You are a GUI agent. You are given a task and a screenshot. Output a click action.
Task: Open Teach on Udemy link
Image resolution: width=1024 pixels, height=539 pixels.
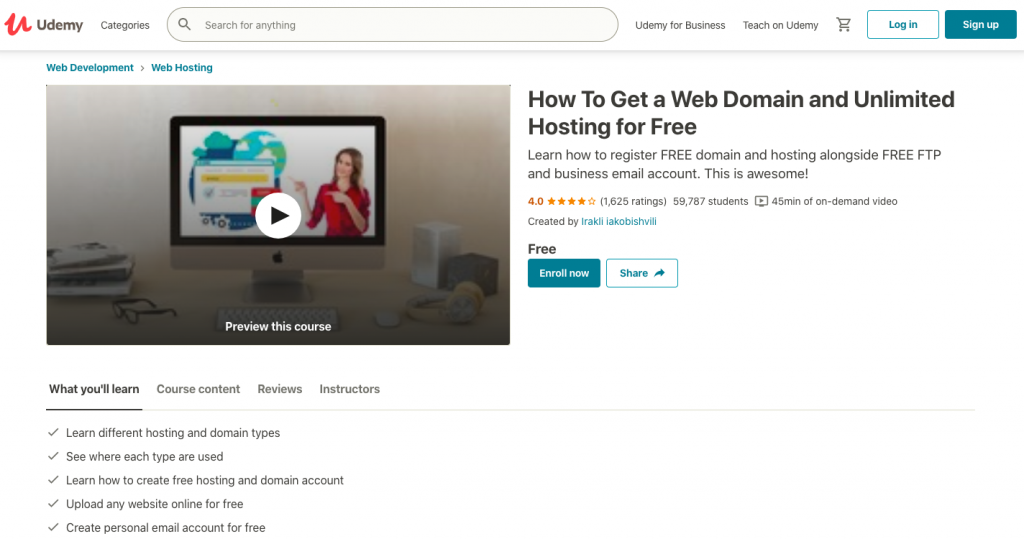click(x=780, y=25)
